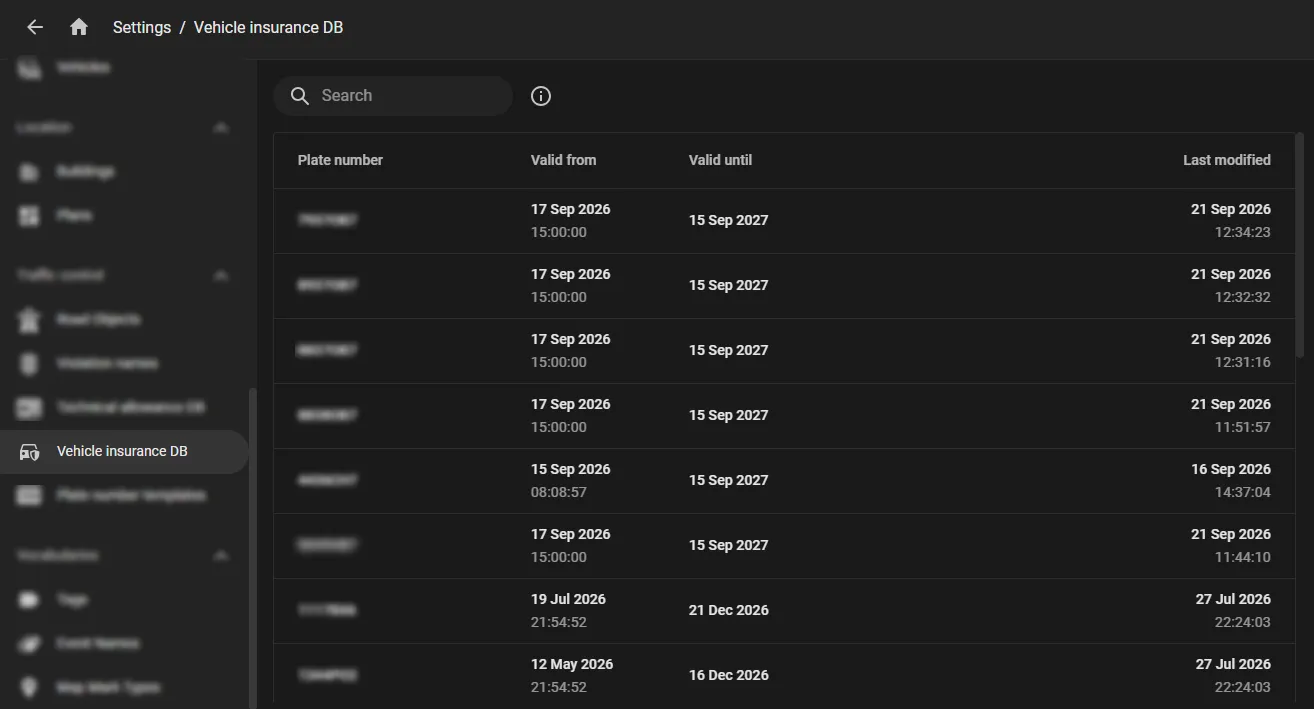Screen dimensions: 1314x709
Task: Go back using the arrow icon
Action: coord(35,27)
